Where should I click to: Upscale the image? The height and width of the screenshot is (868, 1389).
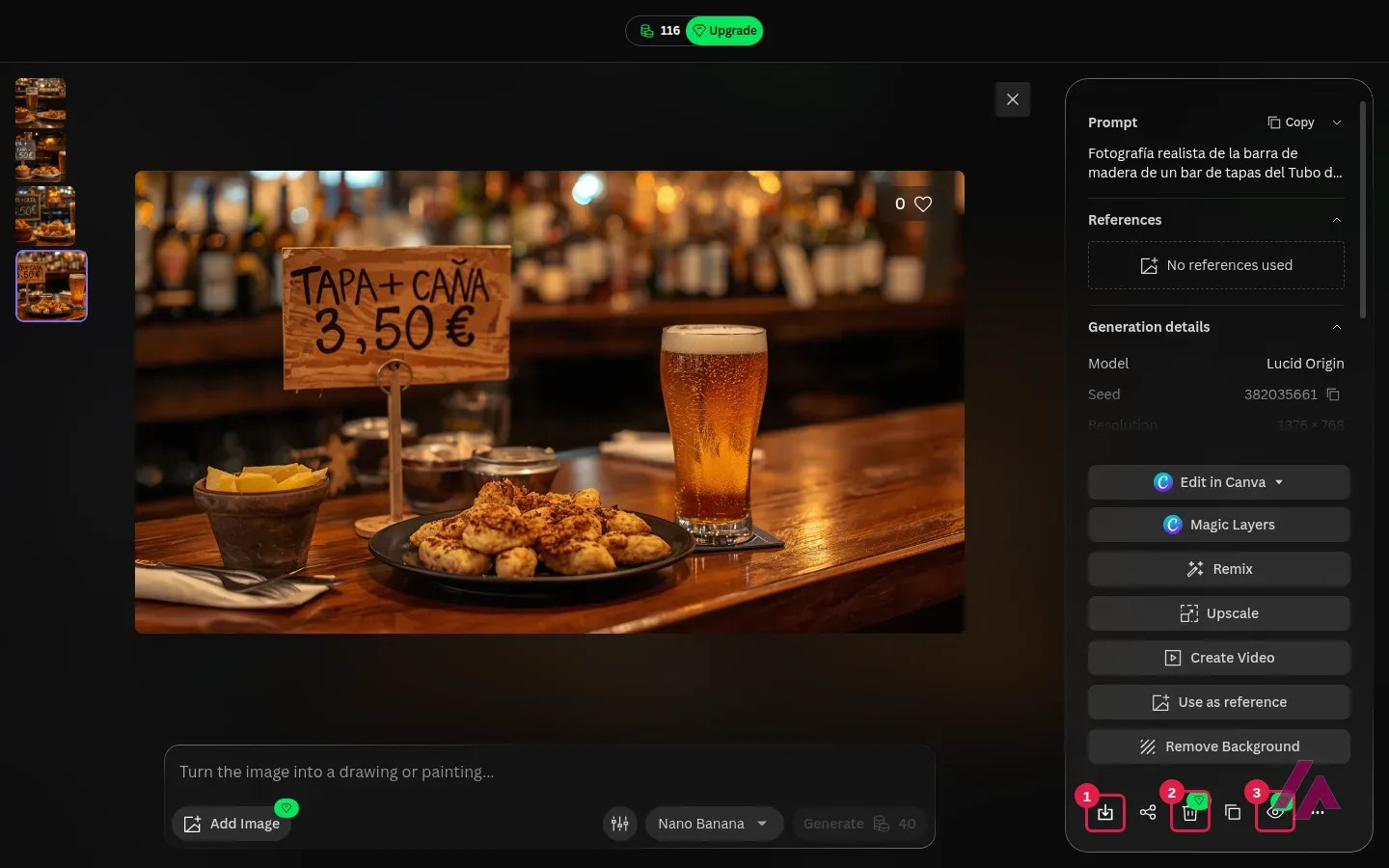pyautogui.click(x=1219, y=613)
